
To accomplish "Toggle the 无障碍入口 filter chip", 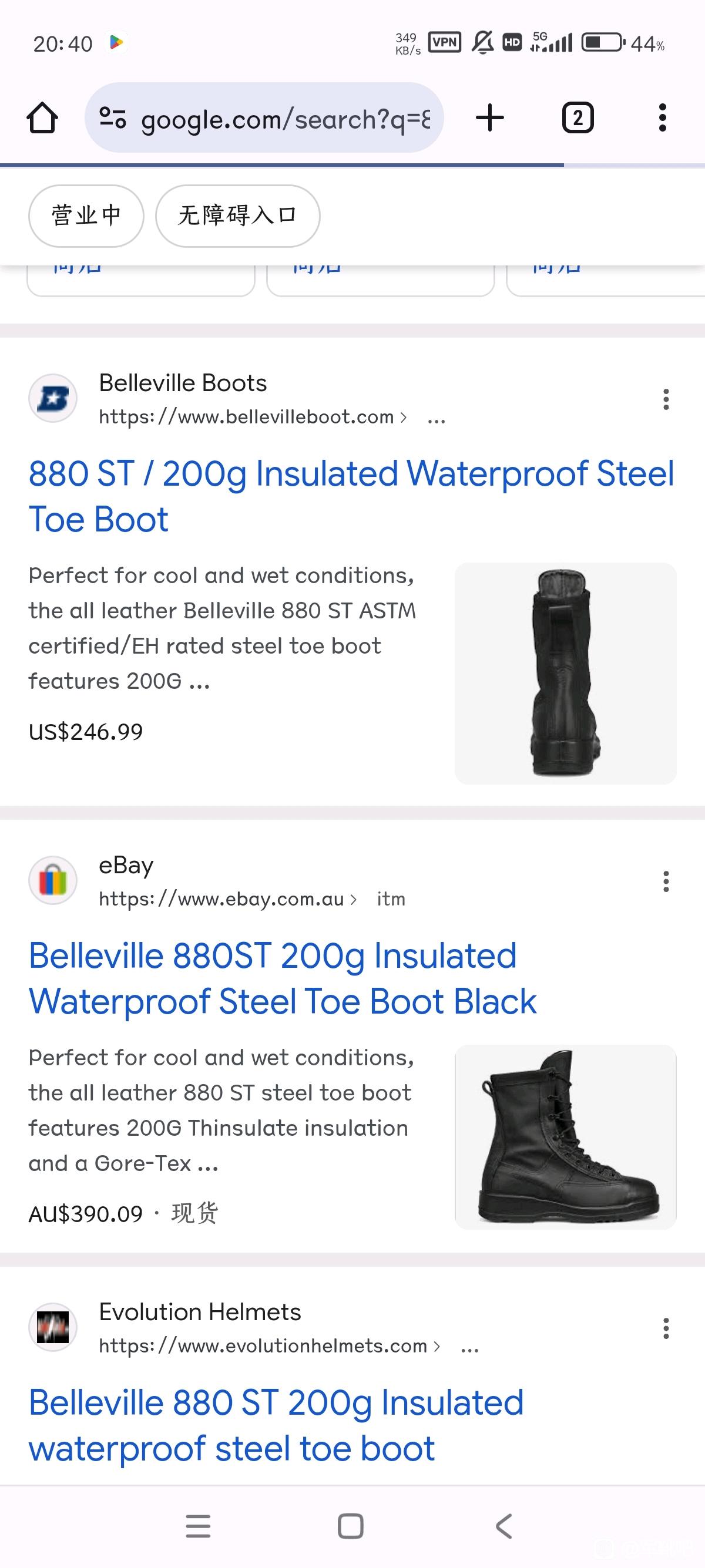I will (x=237, y=216).
